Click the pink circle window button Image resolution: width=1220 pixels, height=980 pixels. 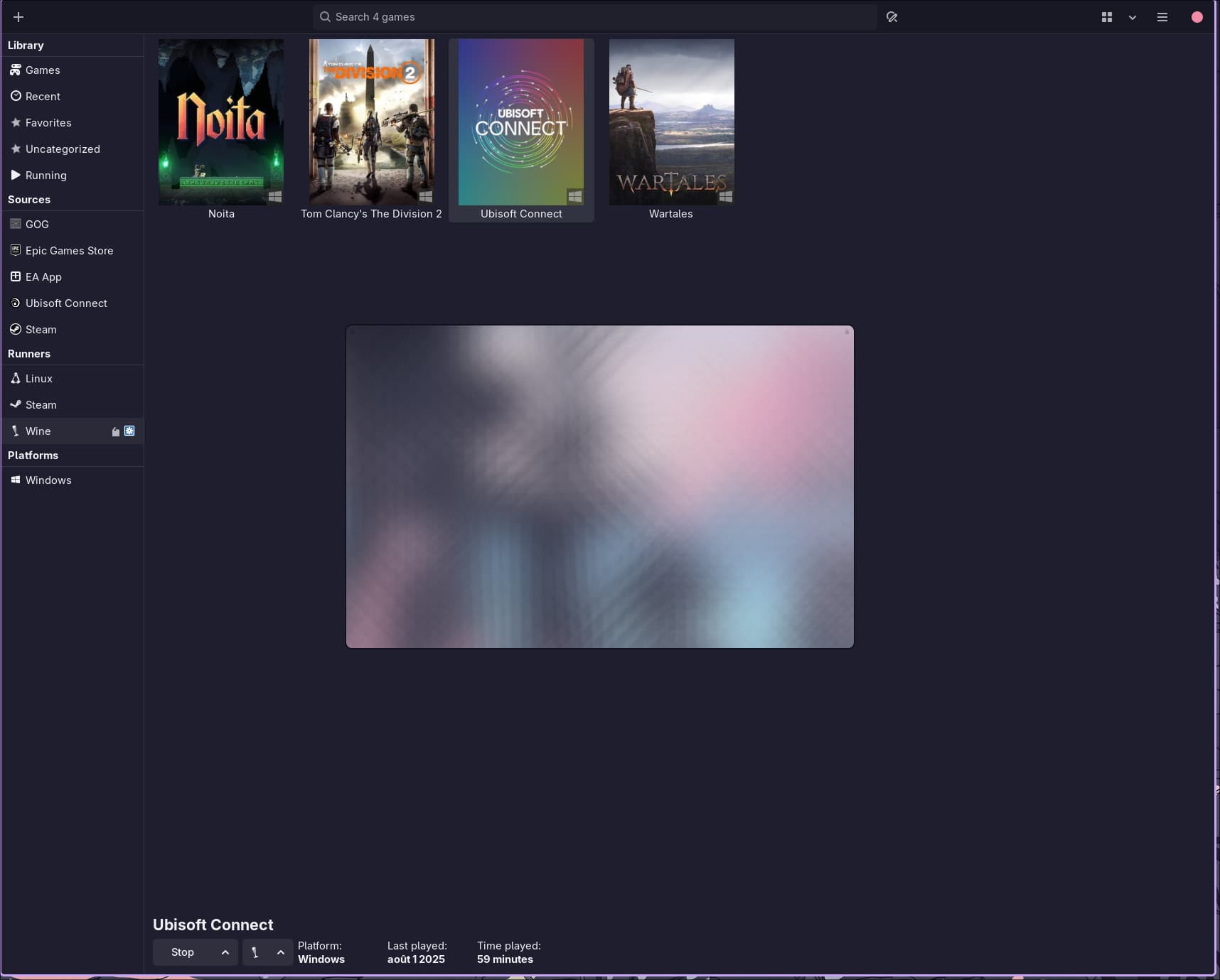(x=1197, y=17)
